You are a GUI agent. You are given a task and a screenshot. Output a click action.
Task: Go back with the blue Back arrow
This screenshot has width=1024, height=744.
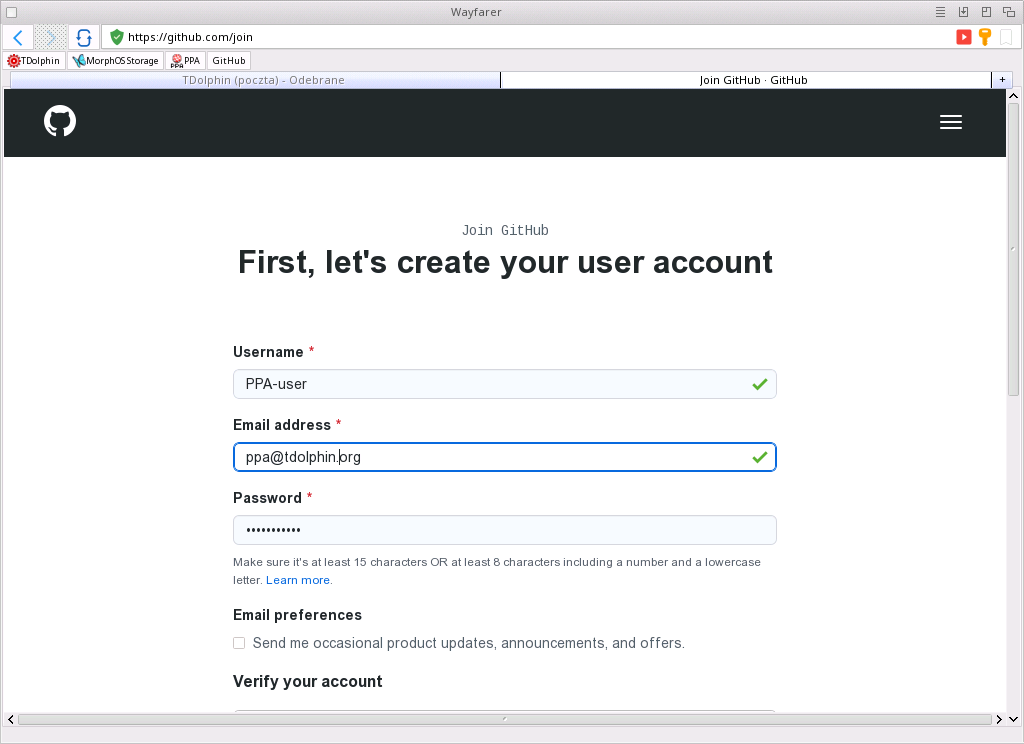click(x=18, y=37)
